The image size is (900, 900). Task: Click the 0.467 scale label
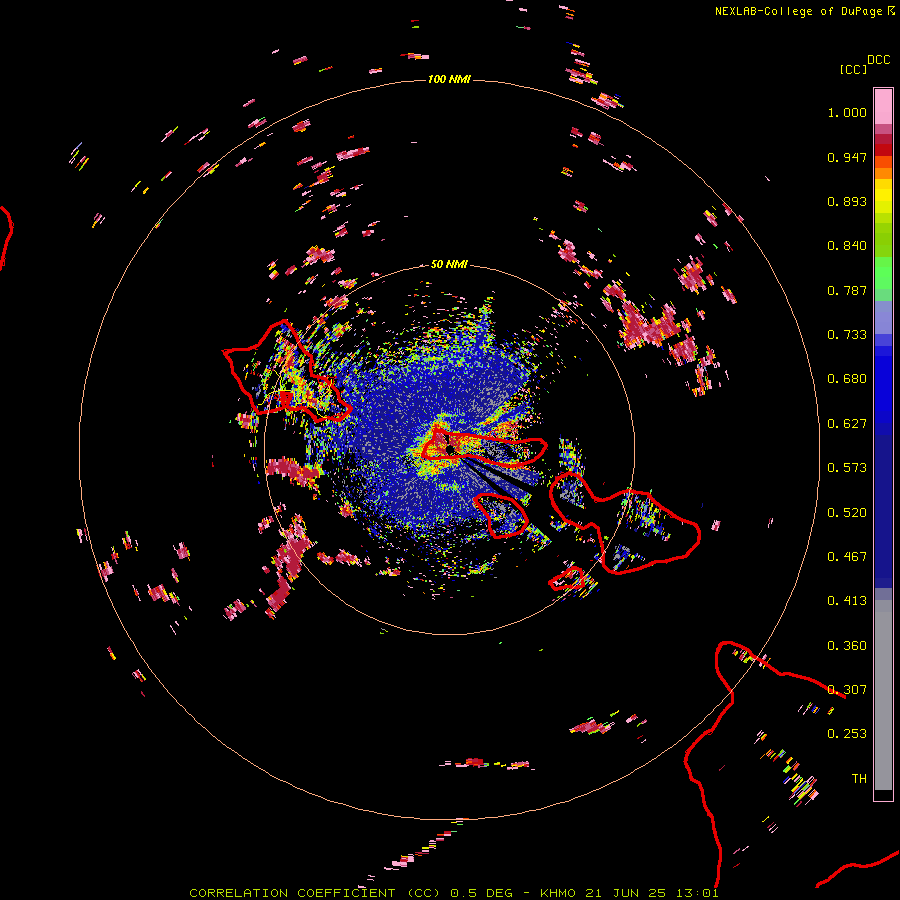[x=847, y=557]
